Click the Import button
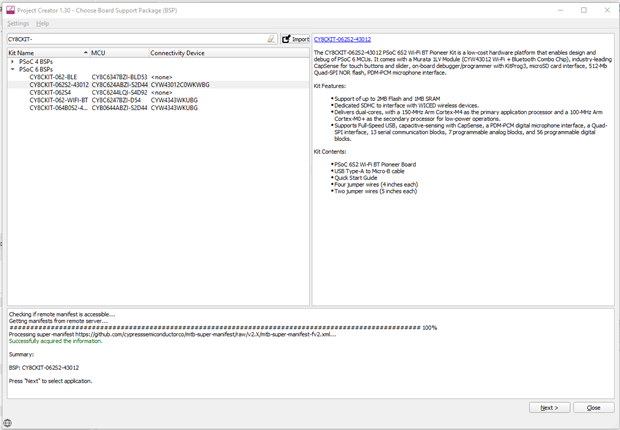The image size is (620, 430). point(295,39)
